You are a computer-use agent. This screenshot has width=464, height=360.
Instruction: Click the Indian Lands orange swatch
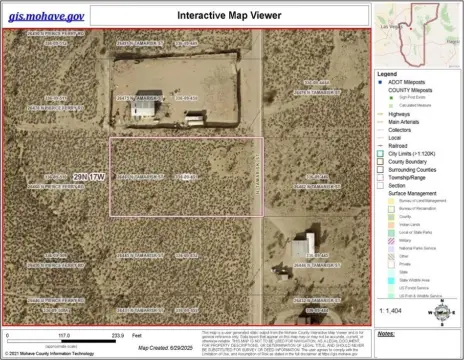coord(391,225)
